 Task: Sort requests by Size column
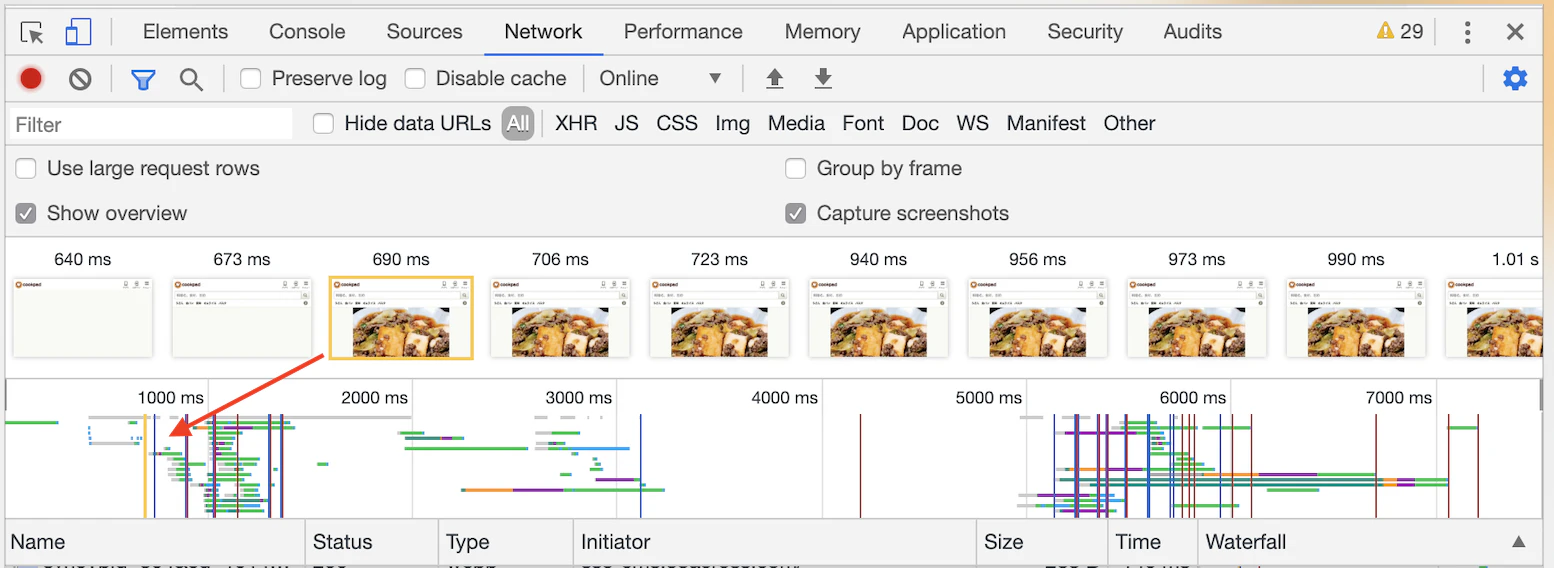[x=1042, y=542]
